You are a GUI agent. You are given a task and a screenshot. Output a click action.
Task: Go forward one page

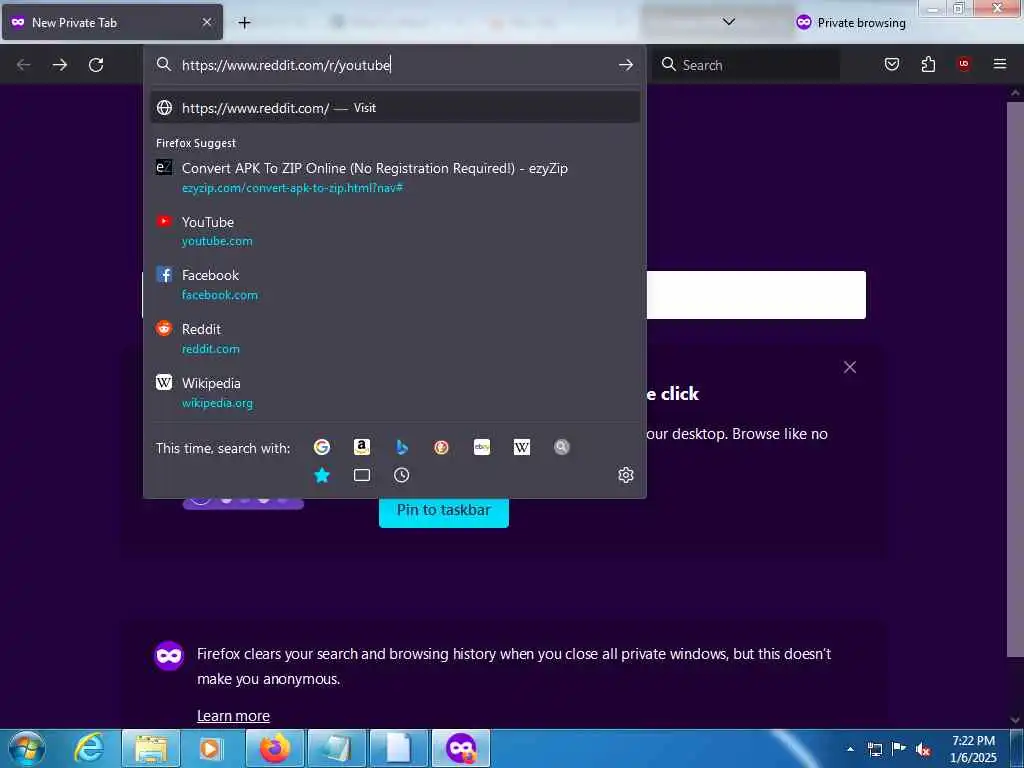coord(59,65)
